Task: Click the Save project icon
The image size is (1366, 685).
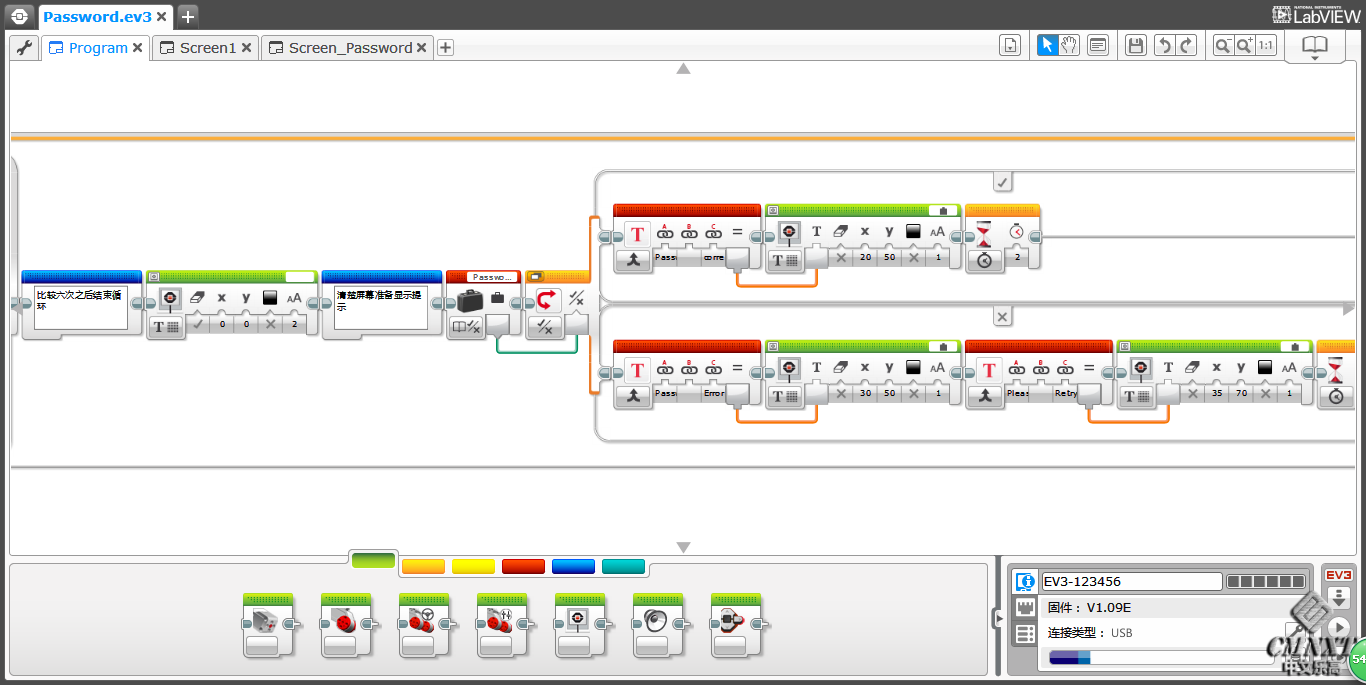Action: pyautogui.click(x=1135, y=45)
